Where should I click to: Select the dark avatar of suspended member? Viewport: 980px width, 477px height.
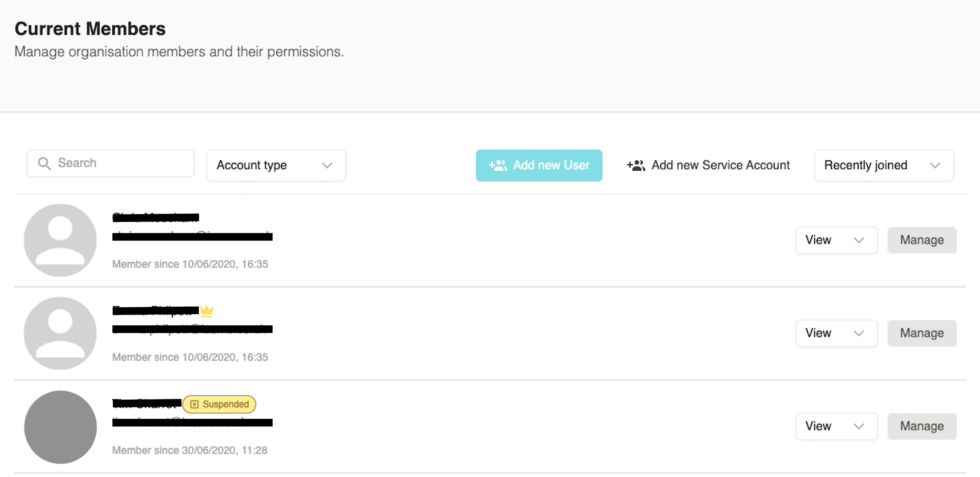[60, 426]
